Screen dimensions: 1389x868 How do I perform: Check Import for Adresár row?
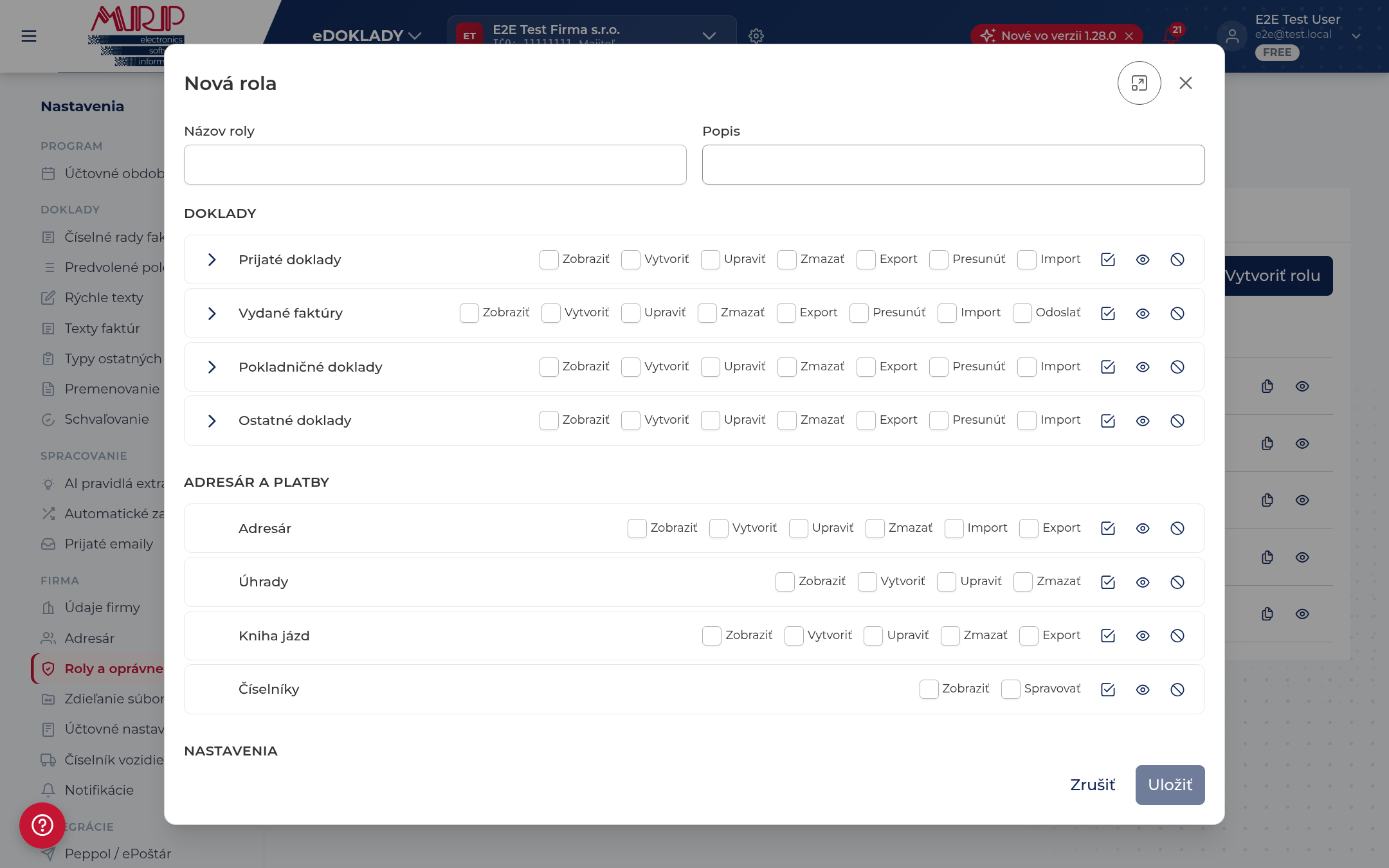954,529
